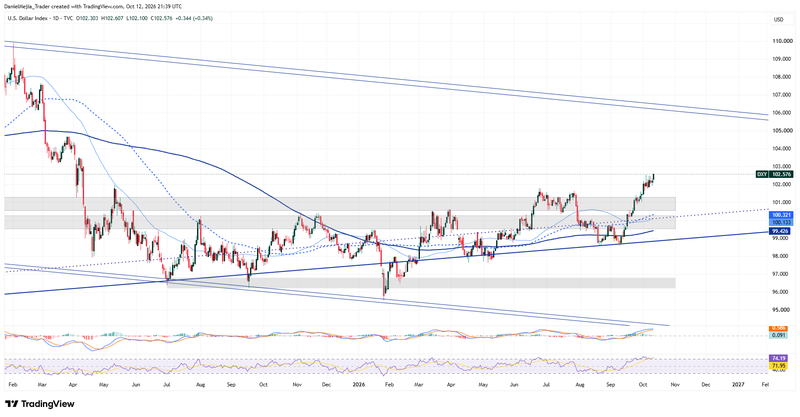Click the DXY symbol tag on price axis
This screenshot has width=800, height=417.
761,175
